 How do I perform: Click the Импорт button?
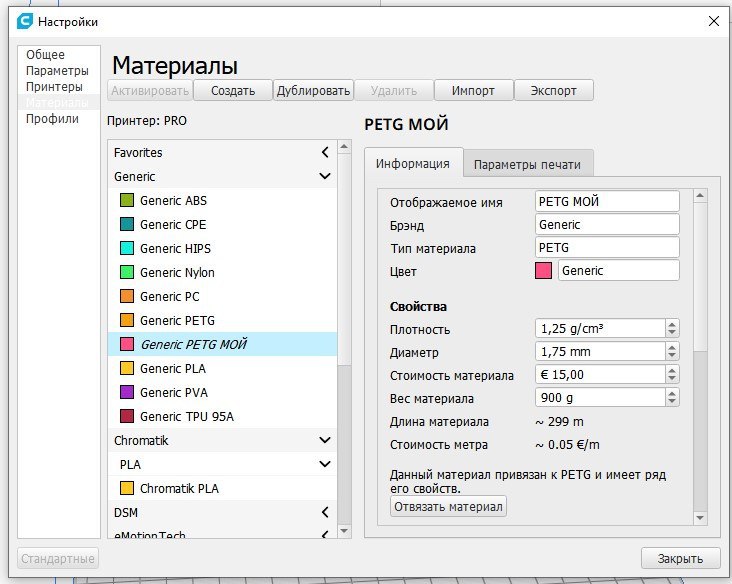(473, 90)
